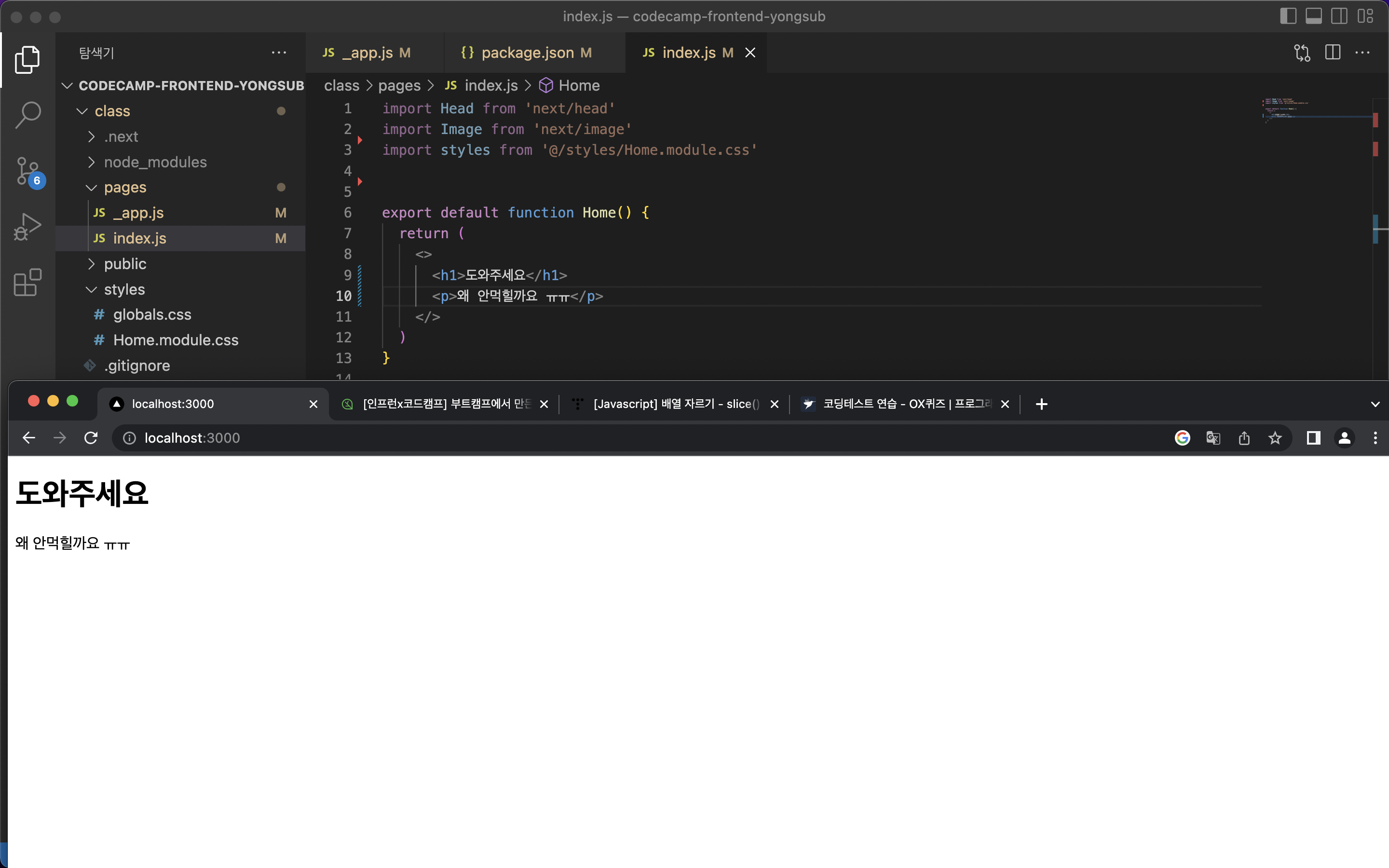Click the browser Forward arrow
This screenshot has width=1389, height=868.
tap(60, 438)
